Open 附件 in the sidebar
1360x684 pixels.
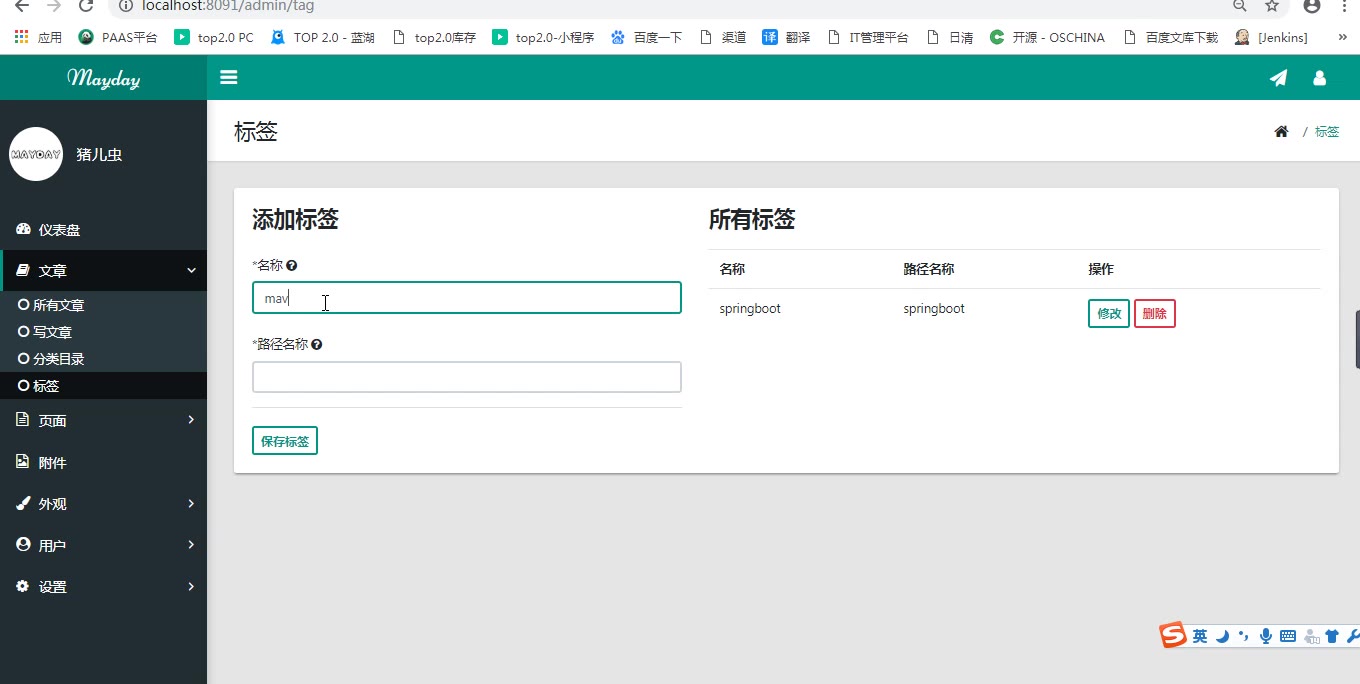103,462
